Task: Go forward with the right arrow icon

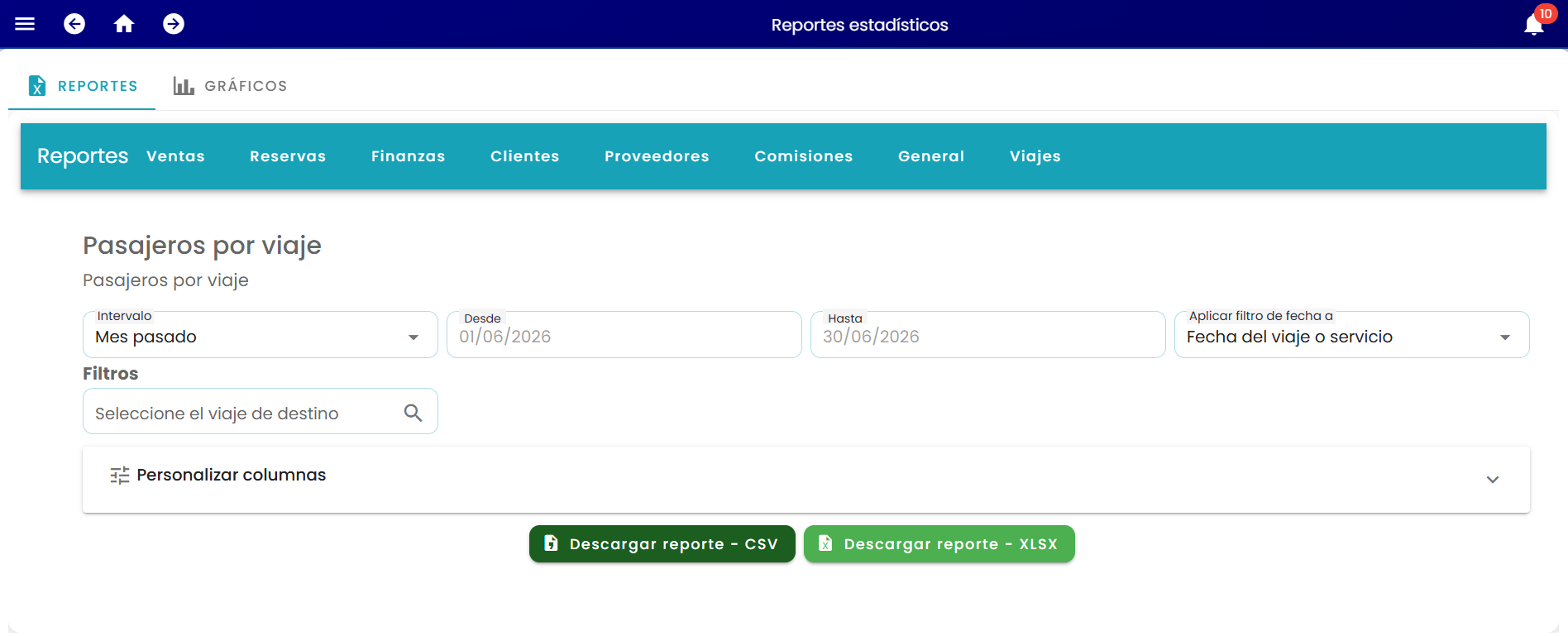Action: 174,24
